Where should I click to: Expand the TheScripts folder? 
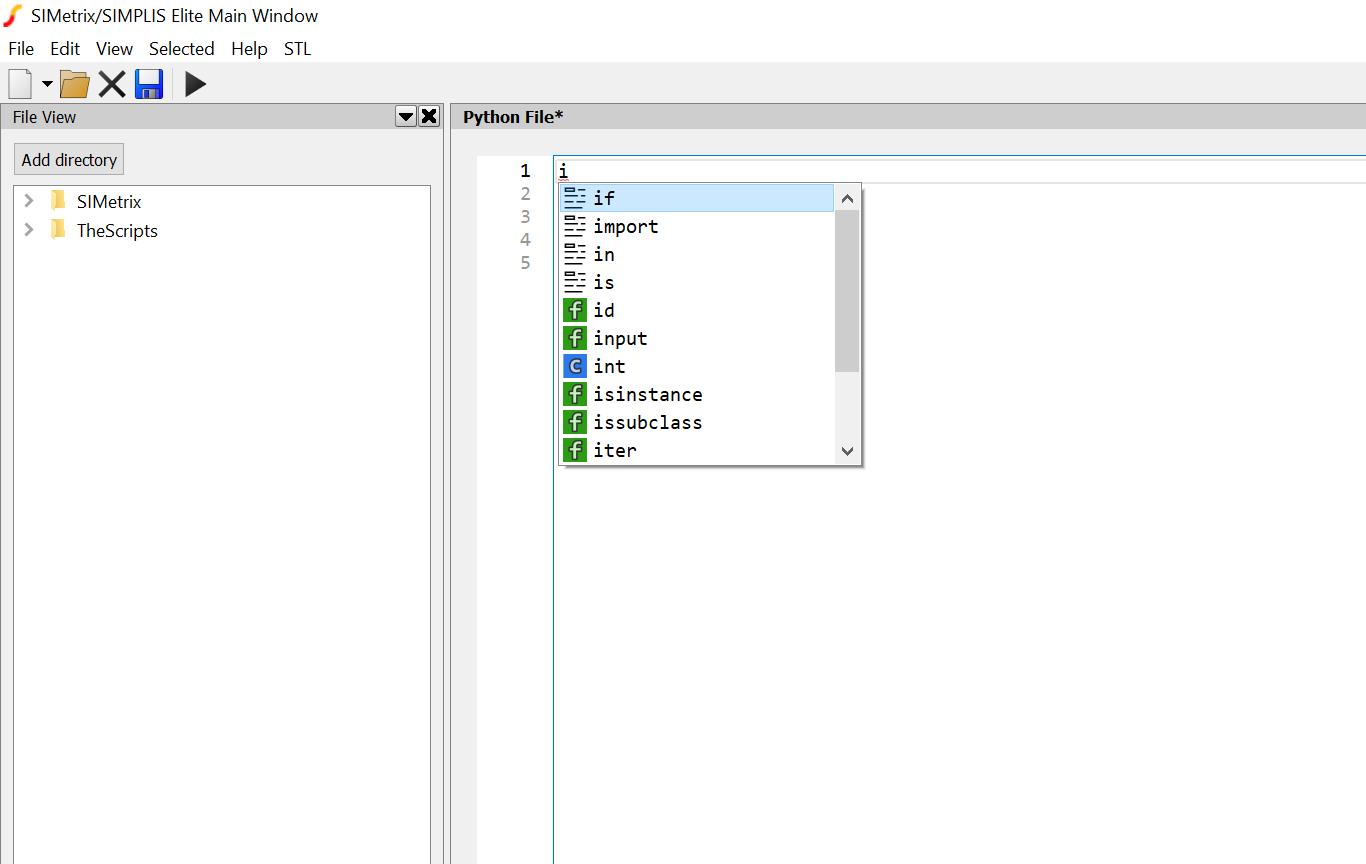(x=29, y=230)
